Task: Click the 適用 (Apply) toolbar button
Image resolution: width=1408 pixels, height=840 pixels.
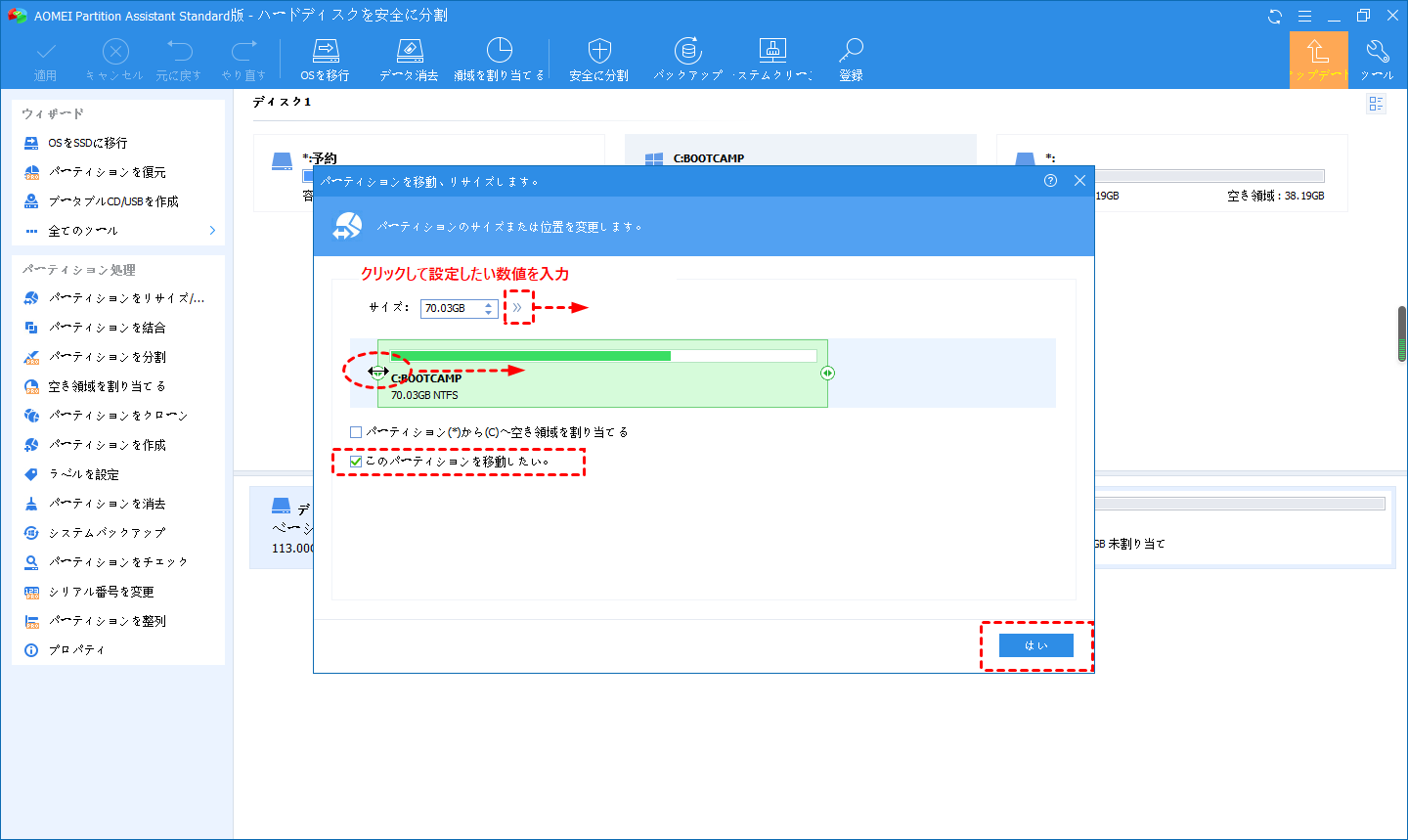Action: [46, 61]
